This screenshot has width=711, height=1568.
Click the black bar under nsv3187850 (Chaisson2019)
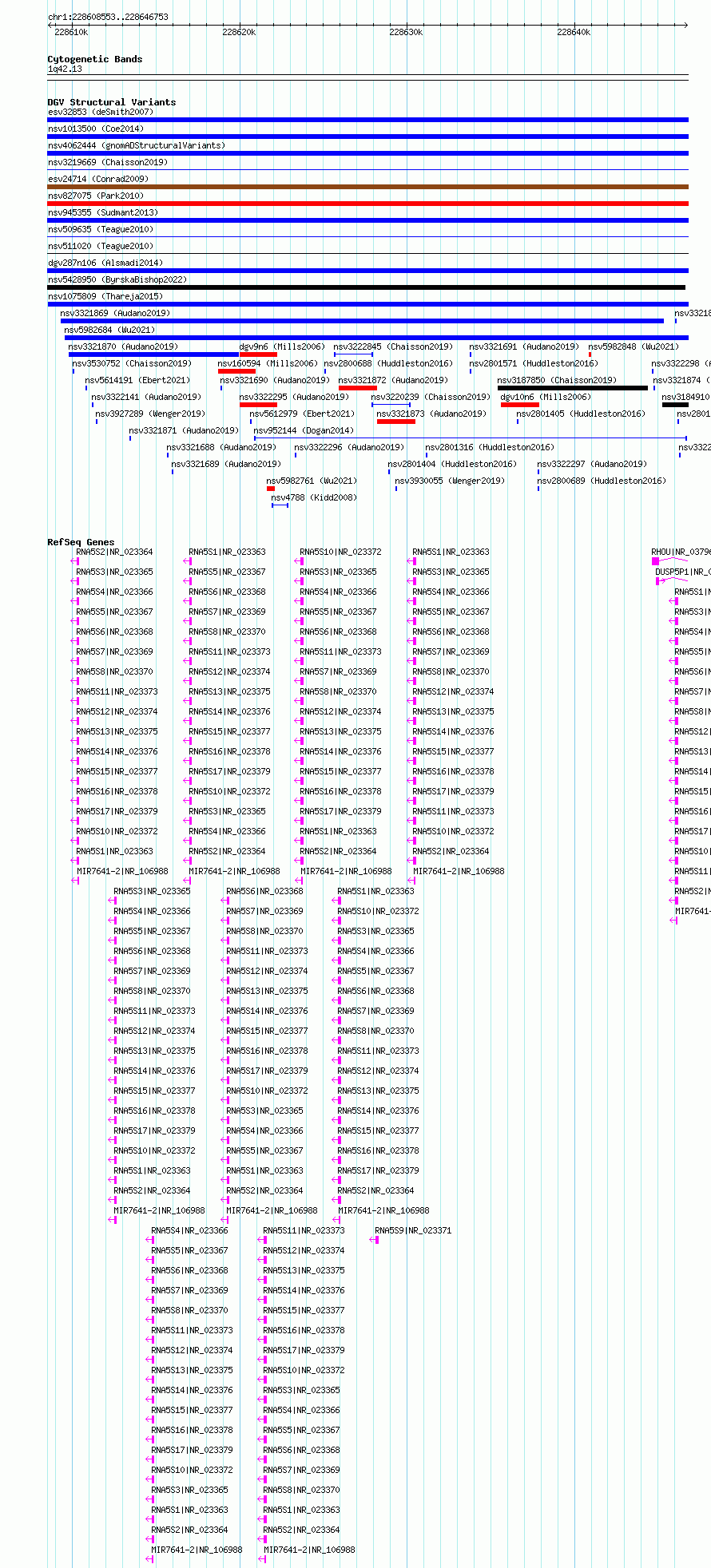coord(573,388)
